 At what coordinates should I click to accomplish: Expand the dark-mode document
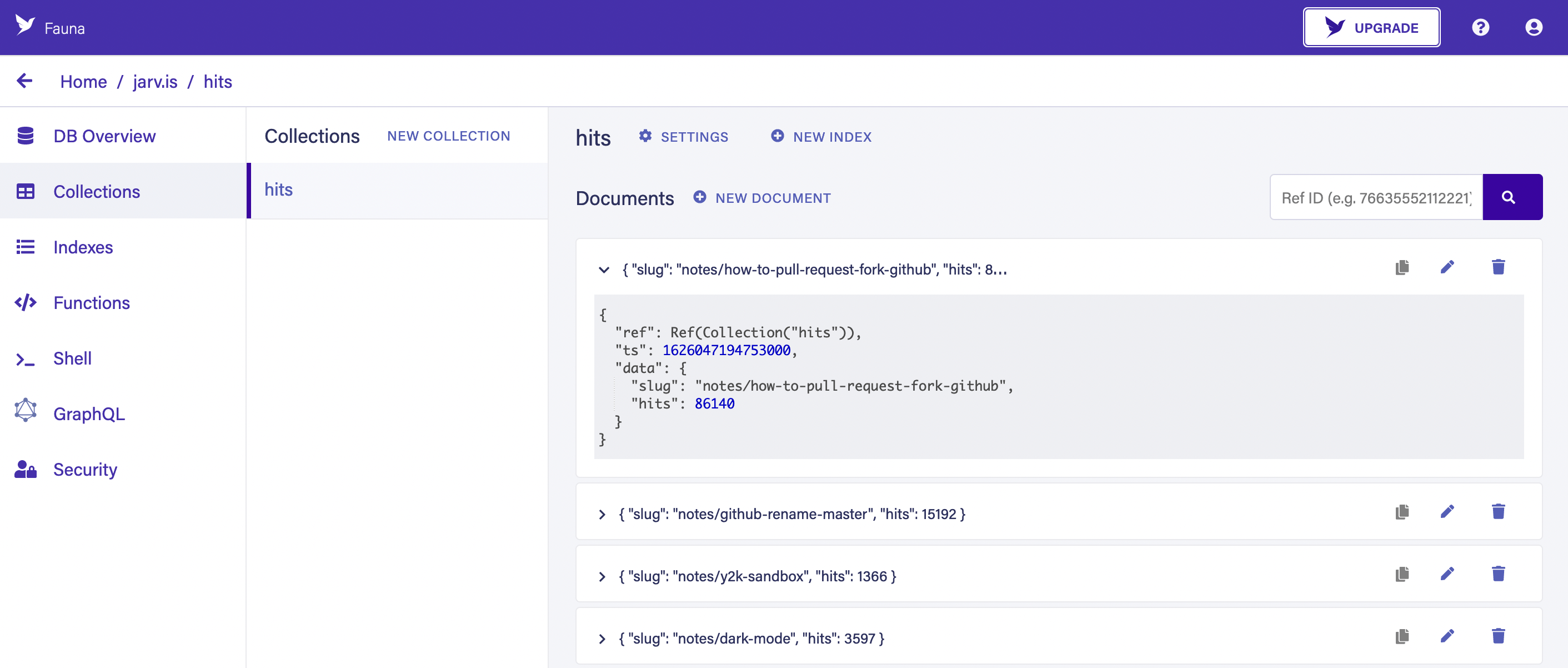pyautogui.click(x=602, y=639)
